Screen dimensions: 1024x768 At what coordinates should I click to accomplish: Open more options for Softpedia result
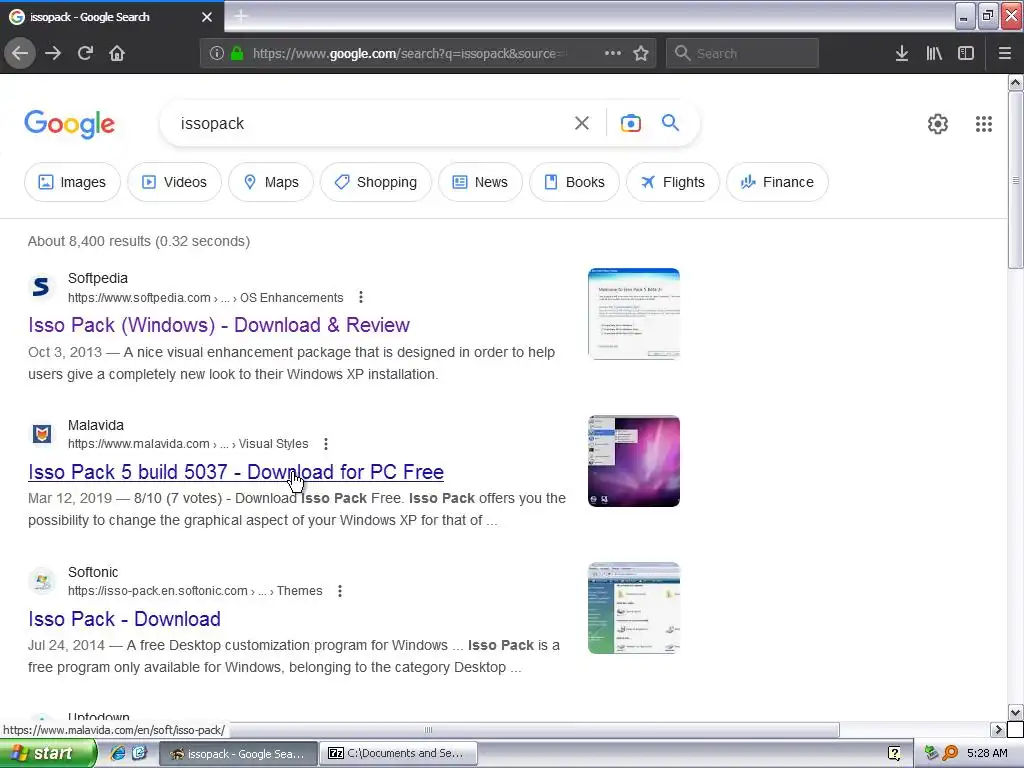tap(360, 298)
